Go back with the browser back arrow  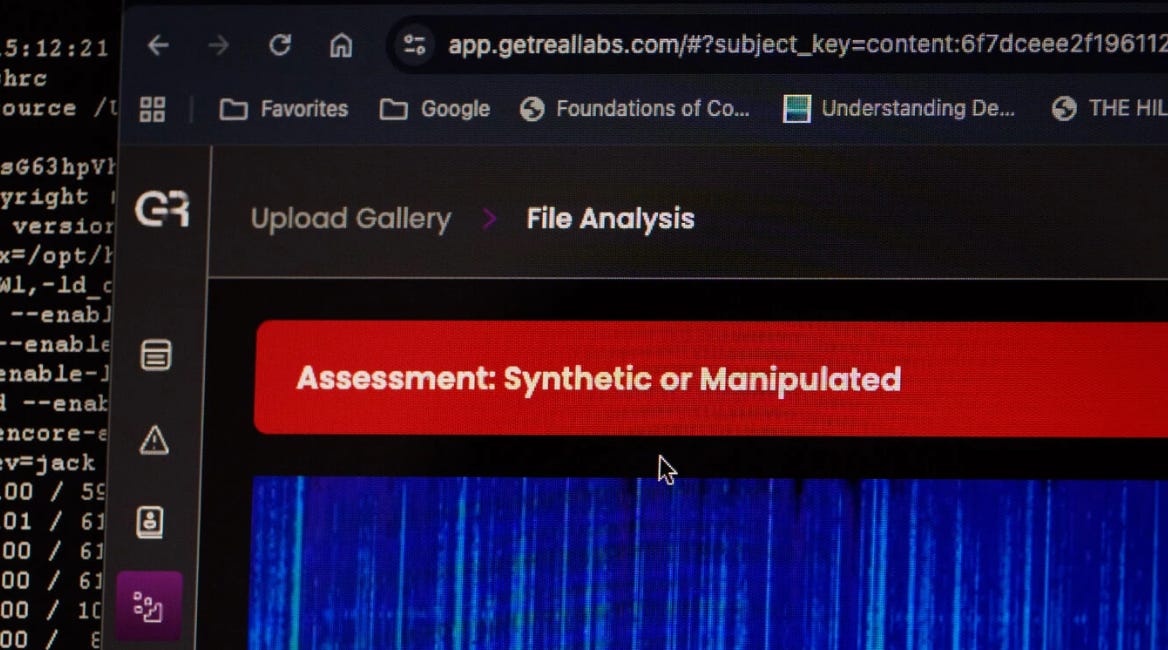tap(158, 45)
